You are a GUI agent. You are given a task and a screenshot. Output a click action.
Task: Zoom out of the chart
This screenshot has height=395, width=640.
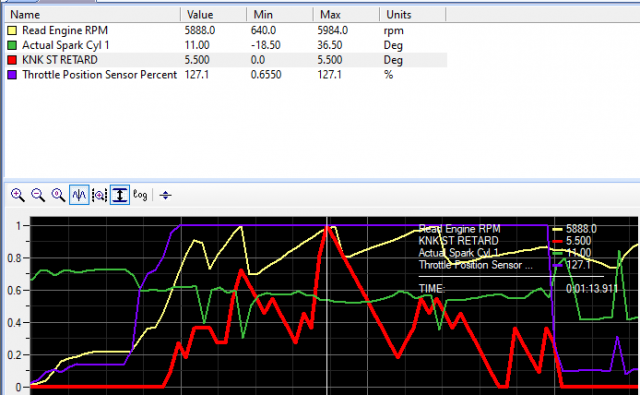(38, 195)
